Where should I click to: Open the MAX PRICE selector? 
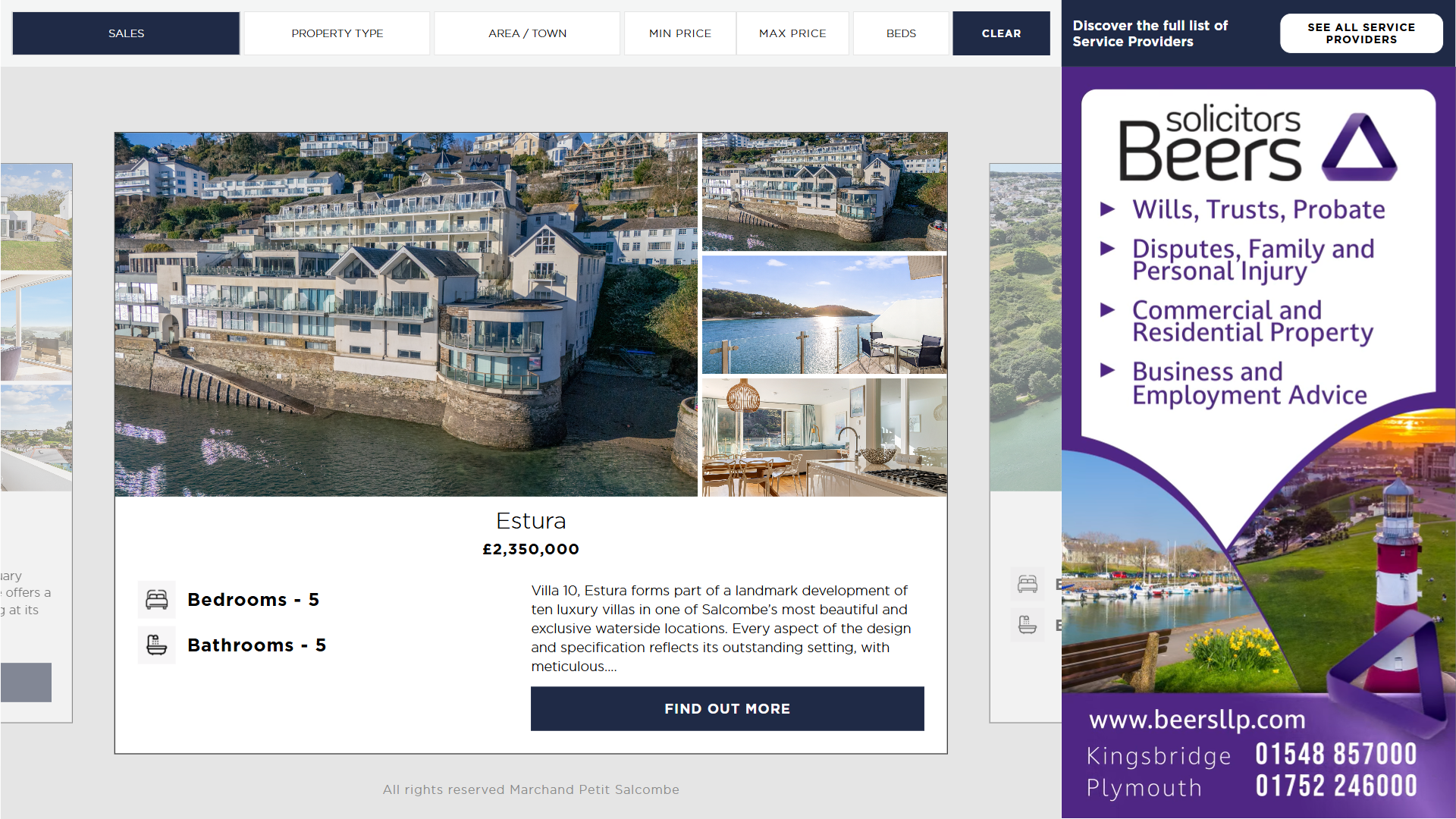point(792,33)
